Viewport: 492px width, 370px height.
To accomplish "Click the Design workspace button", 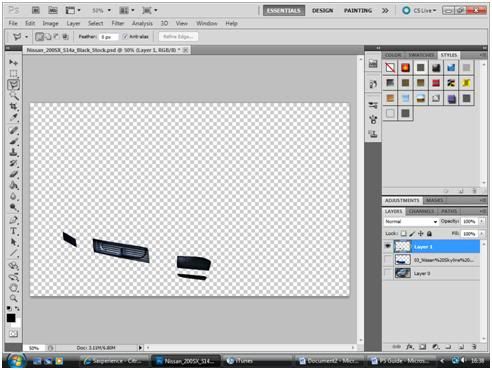I will (322, 11).
